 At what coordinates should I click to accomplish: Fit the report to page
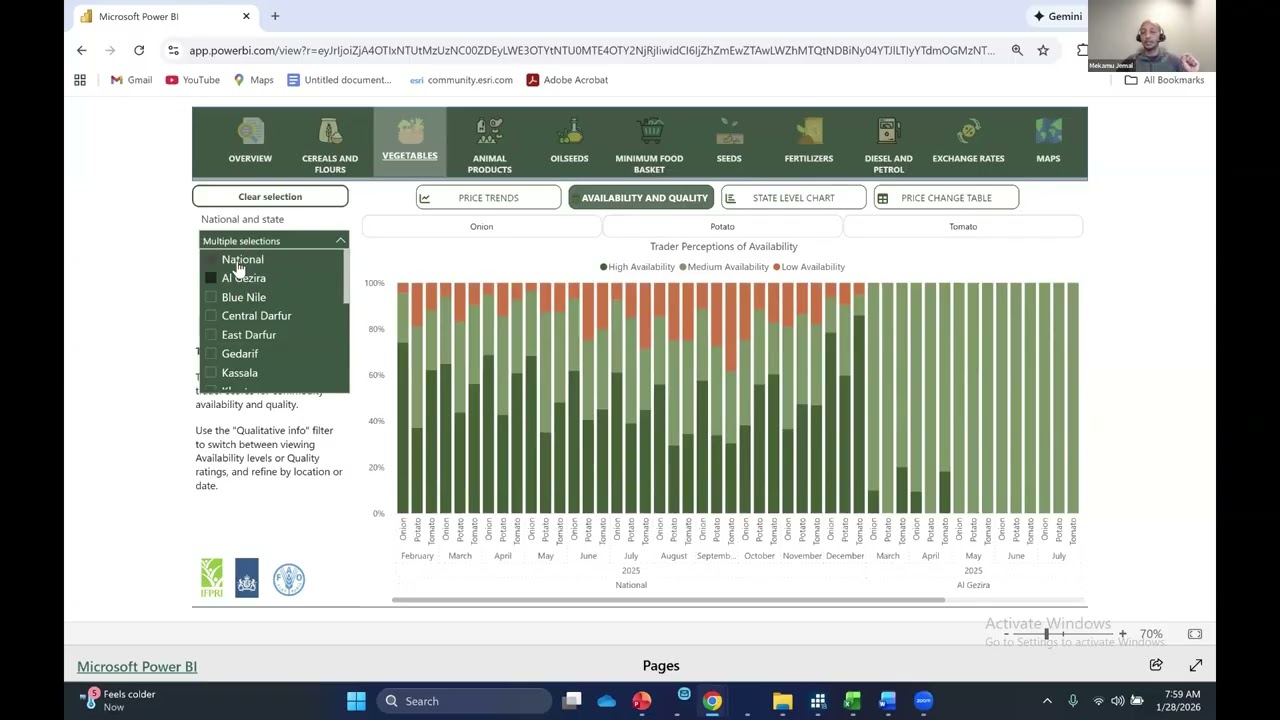[1195, 634]
